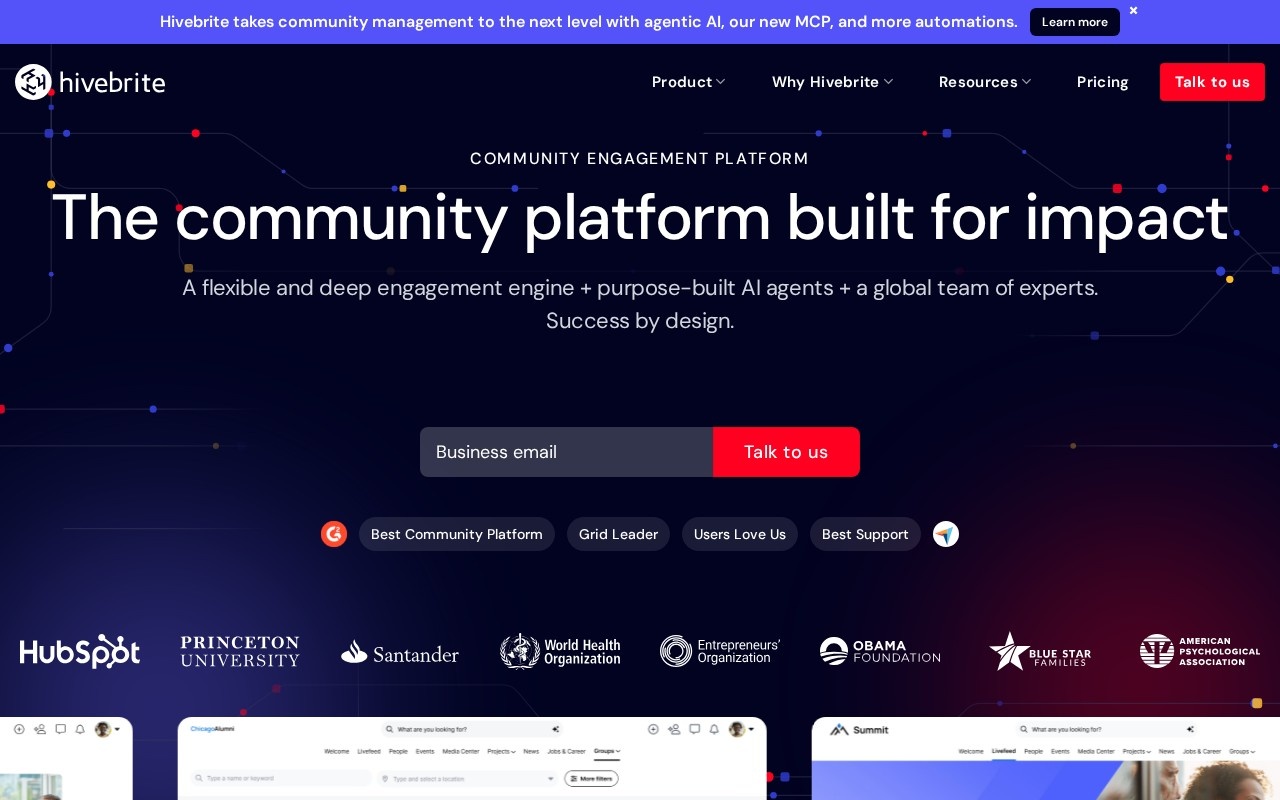Click the G2 logo icon
Image resolution: width=1280 pixels, height=800 pixels.
coord(334,534)
